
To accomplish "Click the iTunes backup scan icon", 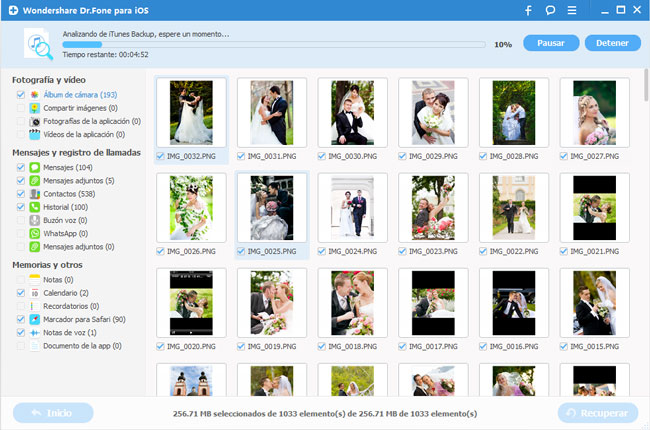I will pos(39,44).
